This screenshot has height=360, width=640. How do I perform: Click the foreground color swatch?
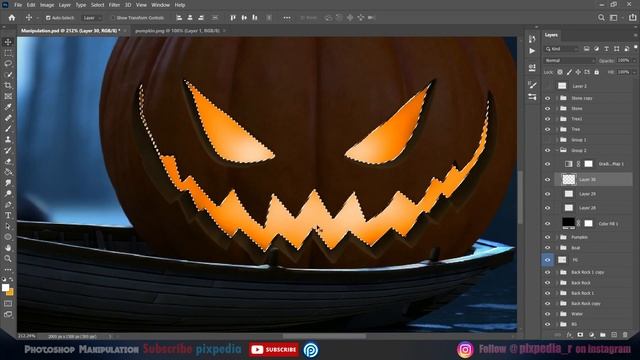[5, 288]
